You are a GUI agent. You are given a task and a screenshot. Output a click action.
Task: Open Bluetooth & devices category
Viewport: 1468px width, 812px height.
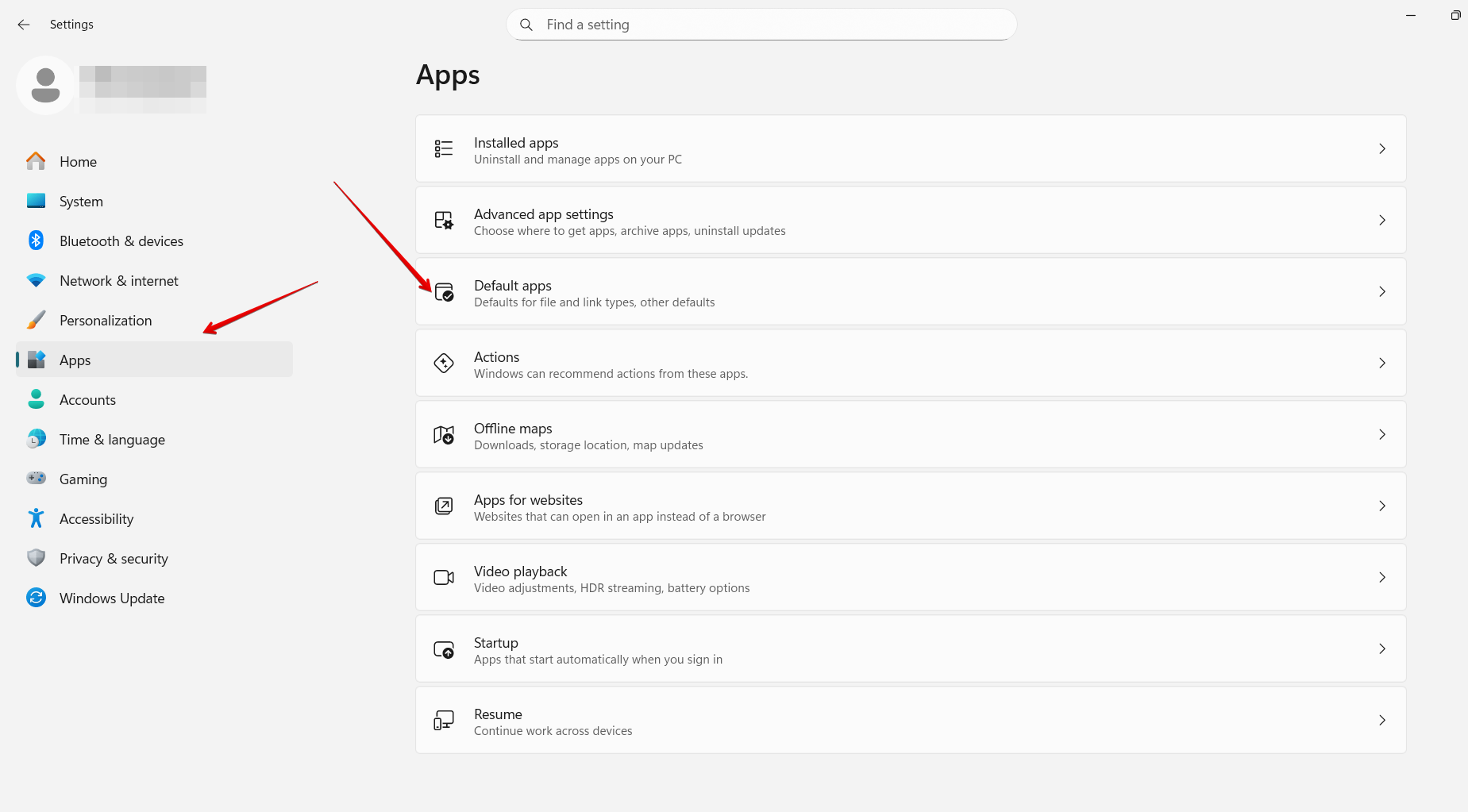(154, 241)
